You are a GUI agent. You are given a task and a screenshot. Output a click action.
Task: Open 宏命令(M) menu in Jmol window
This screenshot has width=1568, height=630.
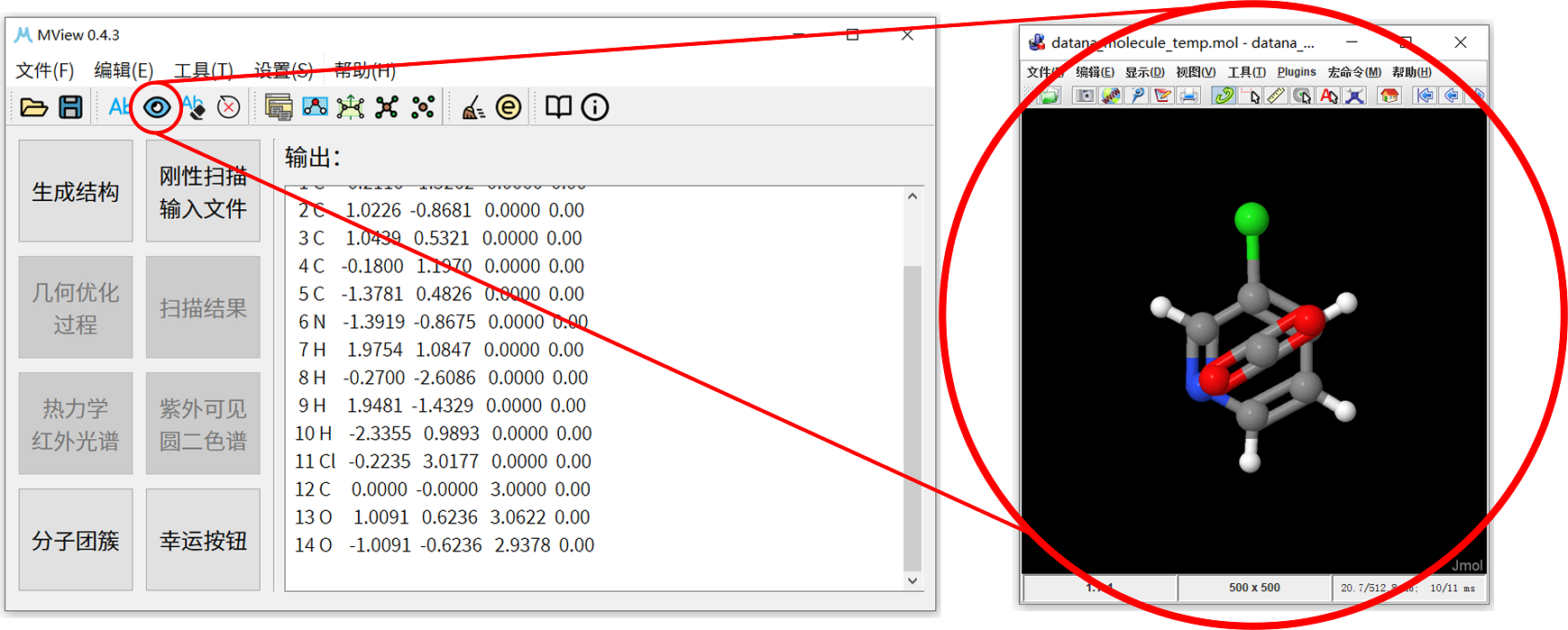tap(1354, 72)
